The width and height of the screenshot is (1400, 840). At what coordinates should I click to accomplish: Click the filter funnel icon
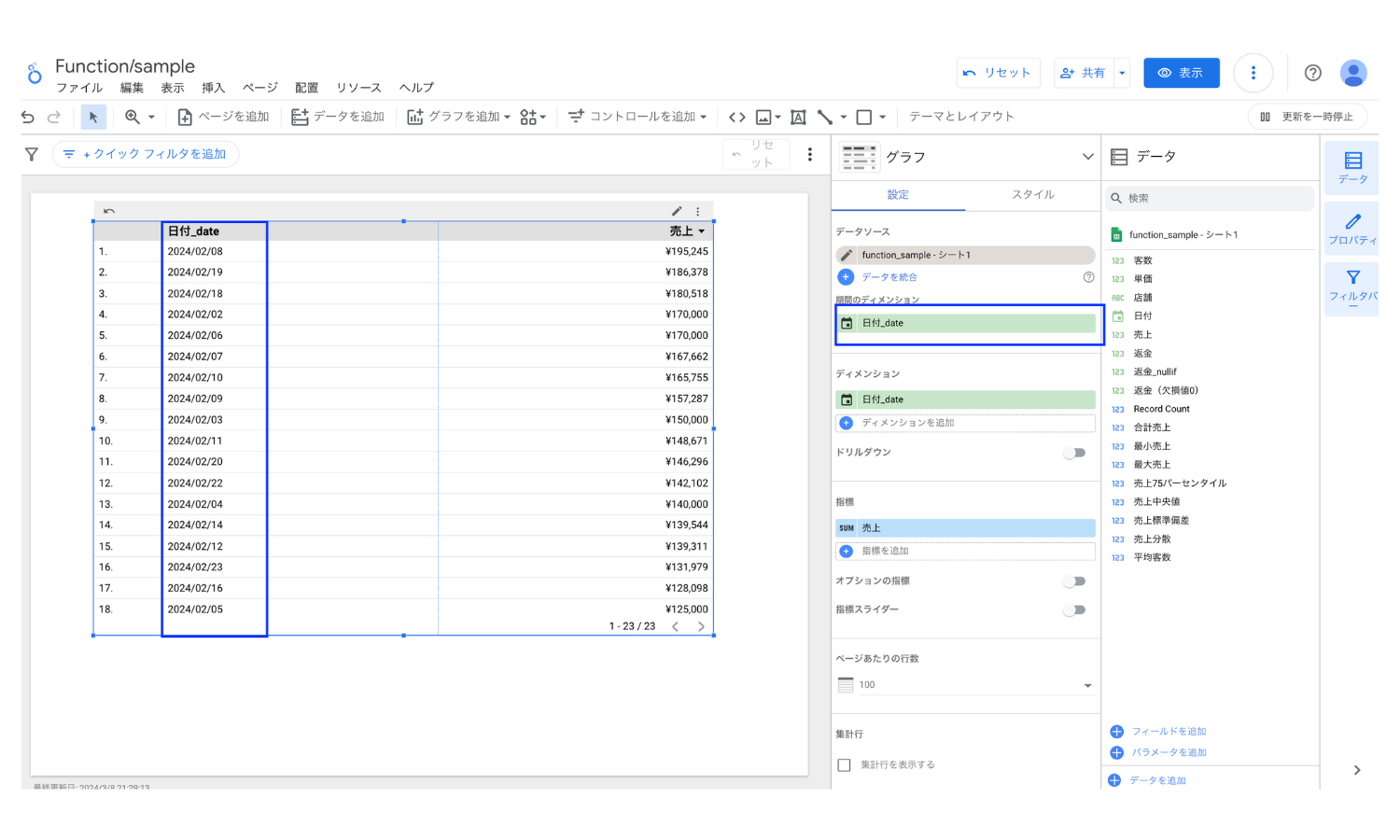tap(32, 154)
